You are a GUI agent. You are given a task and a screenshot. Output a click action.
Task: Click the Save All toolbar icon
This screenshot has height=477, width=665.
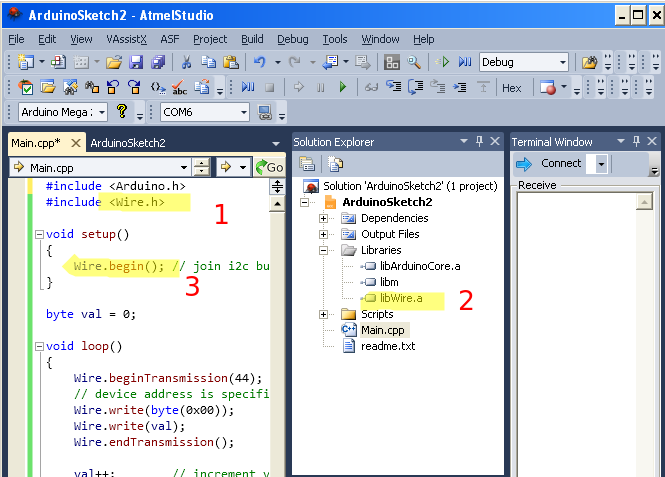(x=156, y=62)
